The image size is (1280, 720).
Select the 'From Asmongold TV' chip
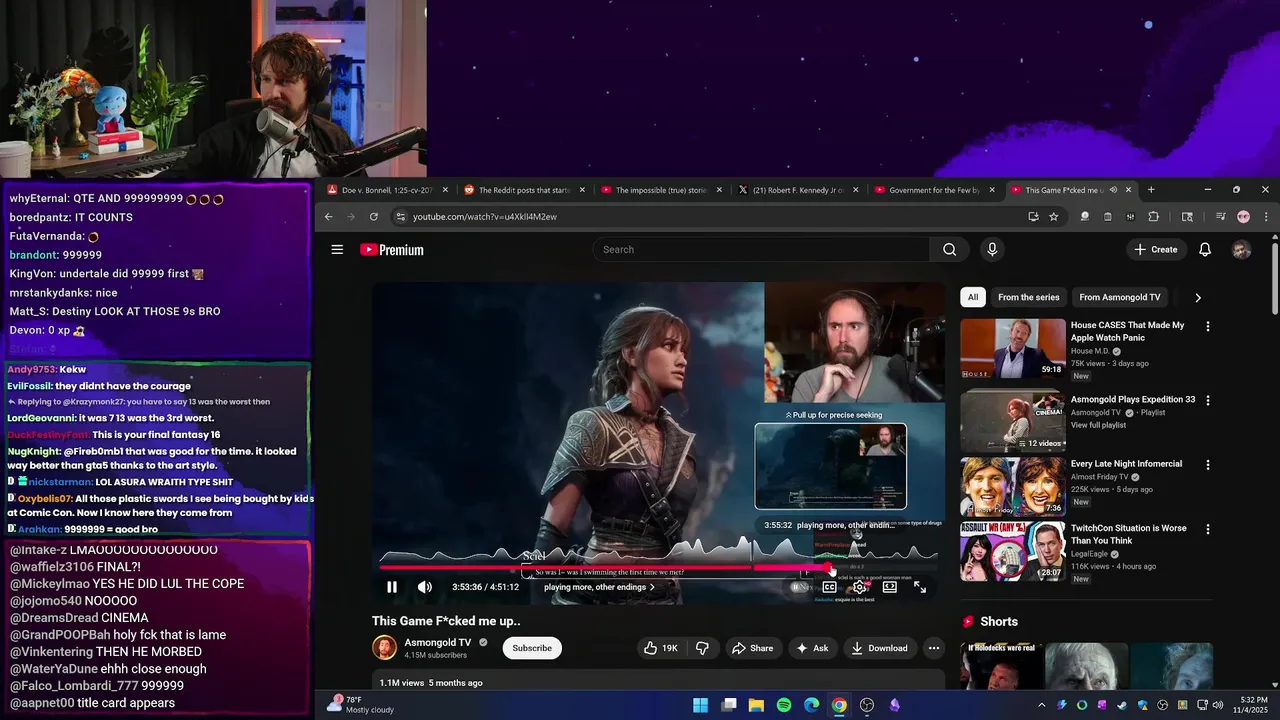[x=1120, y=297]
